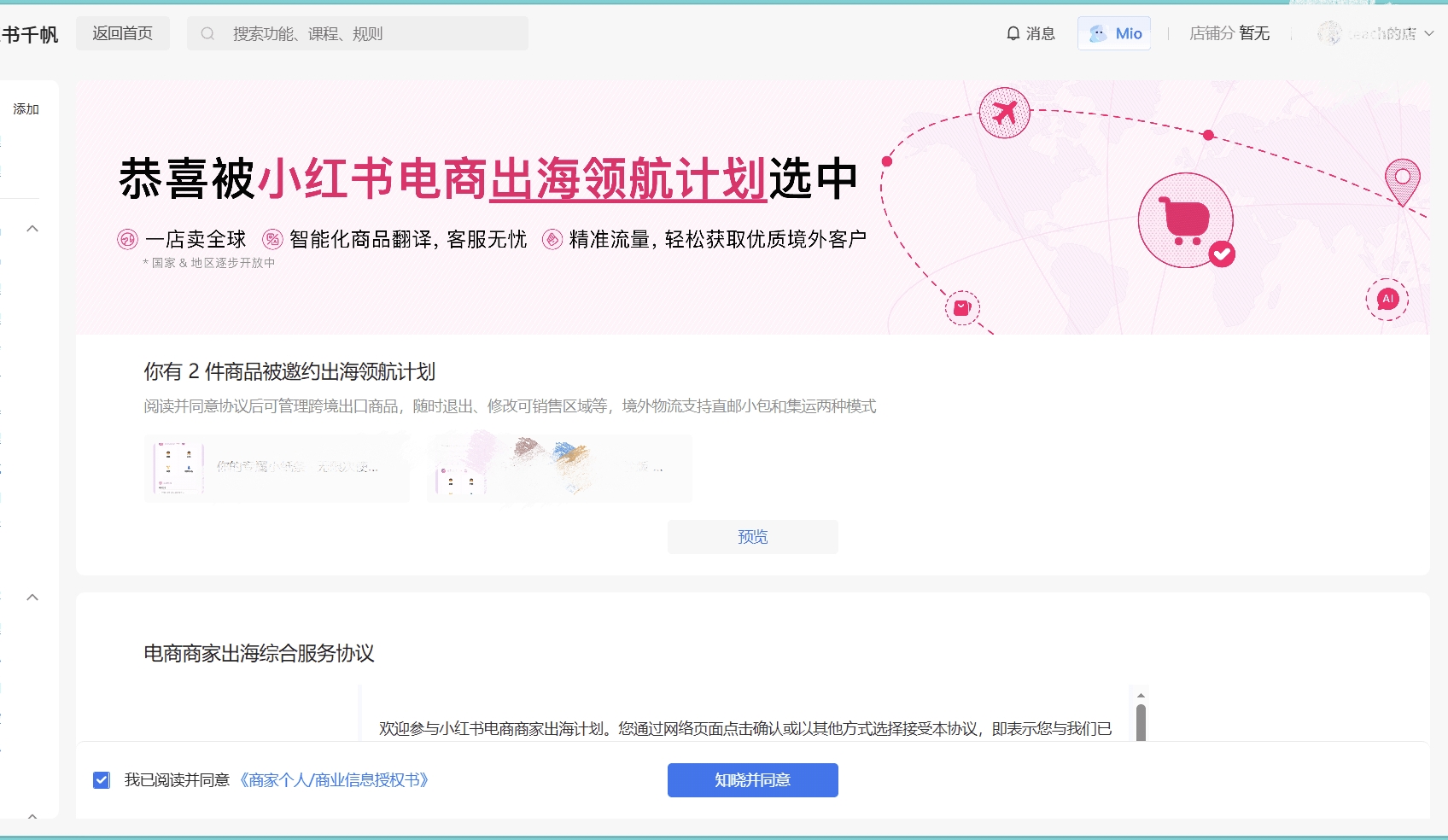Collapse the upper sidebar section chevron

tap(32, 229)
